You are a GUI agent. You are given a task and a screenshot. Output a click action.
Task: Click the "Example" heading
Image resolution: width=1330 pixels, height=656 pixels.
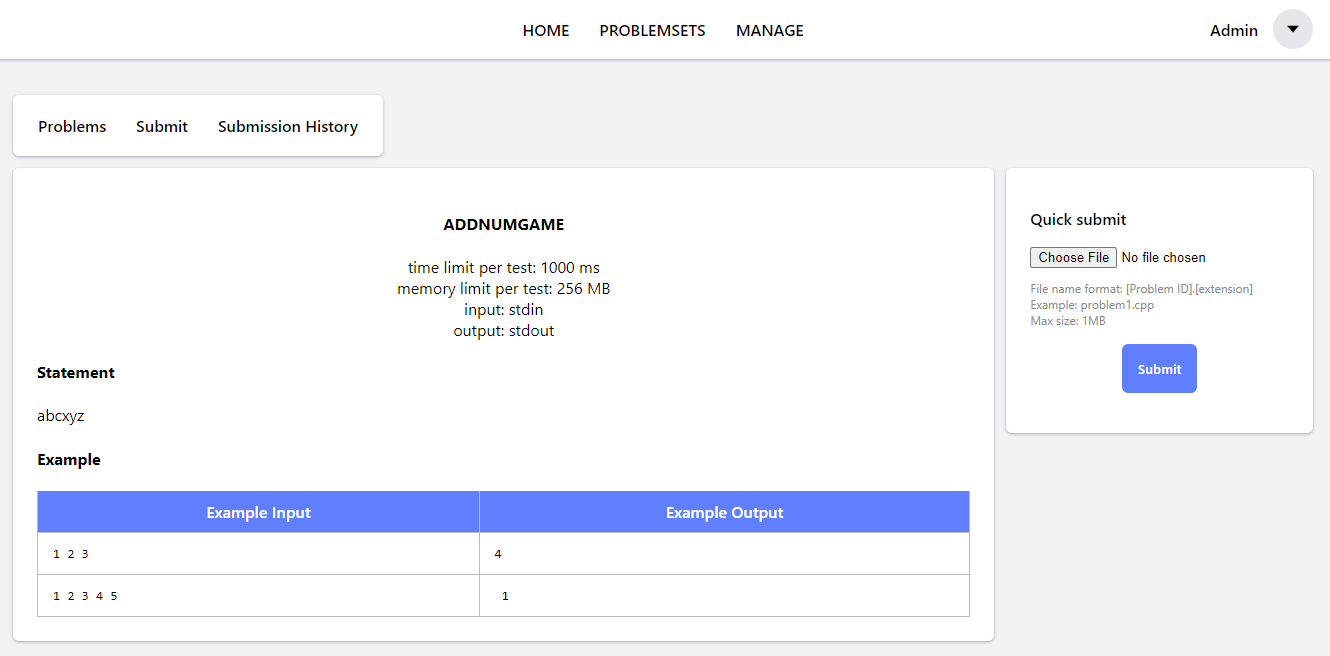69,460
